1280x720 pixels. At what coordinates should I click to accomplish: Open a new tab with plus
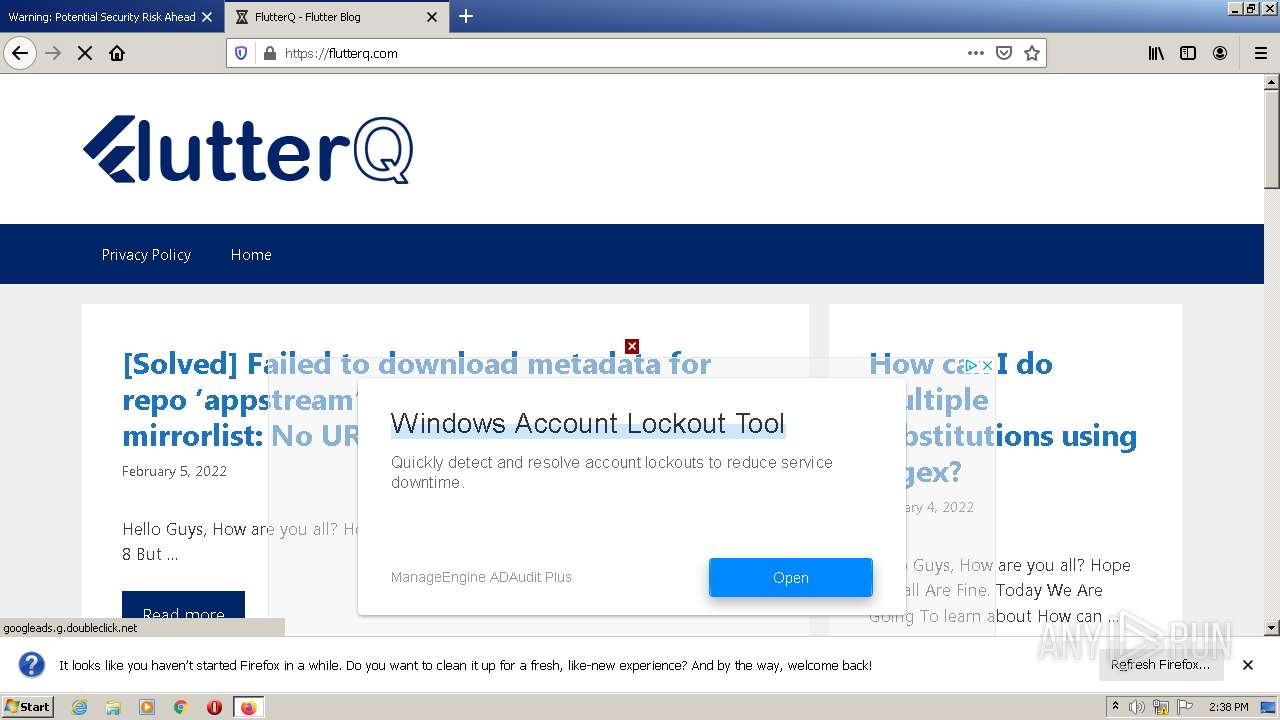coord(466,16)
